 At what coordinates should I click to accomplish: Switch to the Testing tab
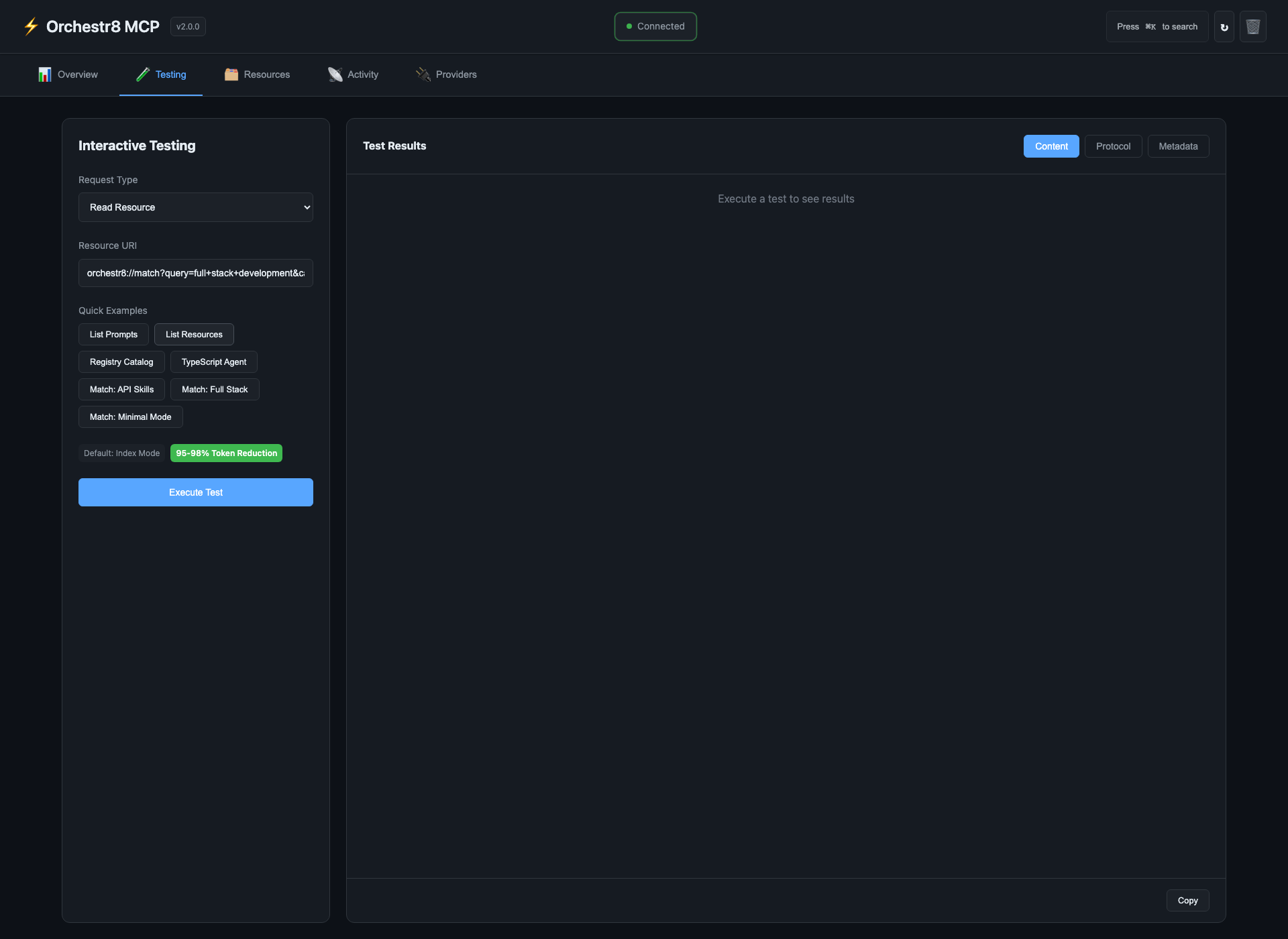(x=161, y=74)
